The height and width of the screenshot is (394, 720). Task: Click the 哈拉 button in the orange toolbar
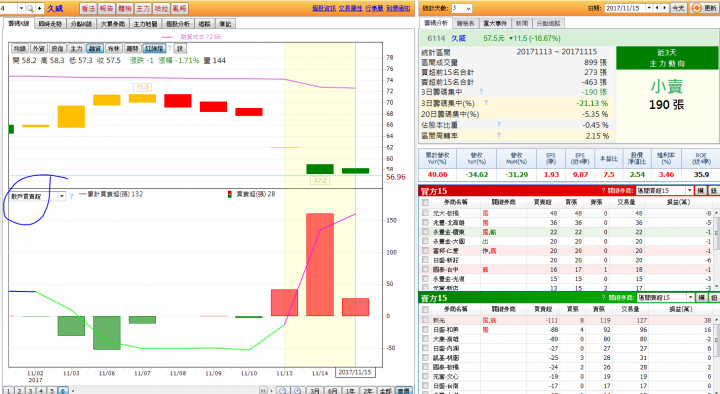pos(161,8)
